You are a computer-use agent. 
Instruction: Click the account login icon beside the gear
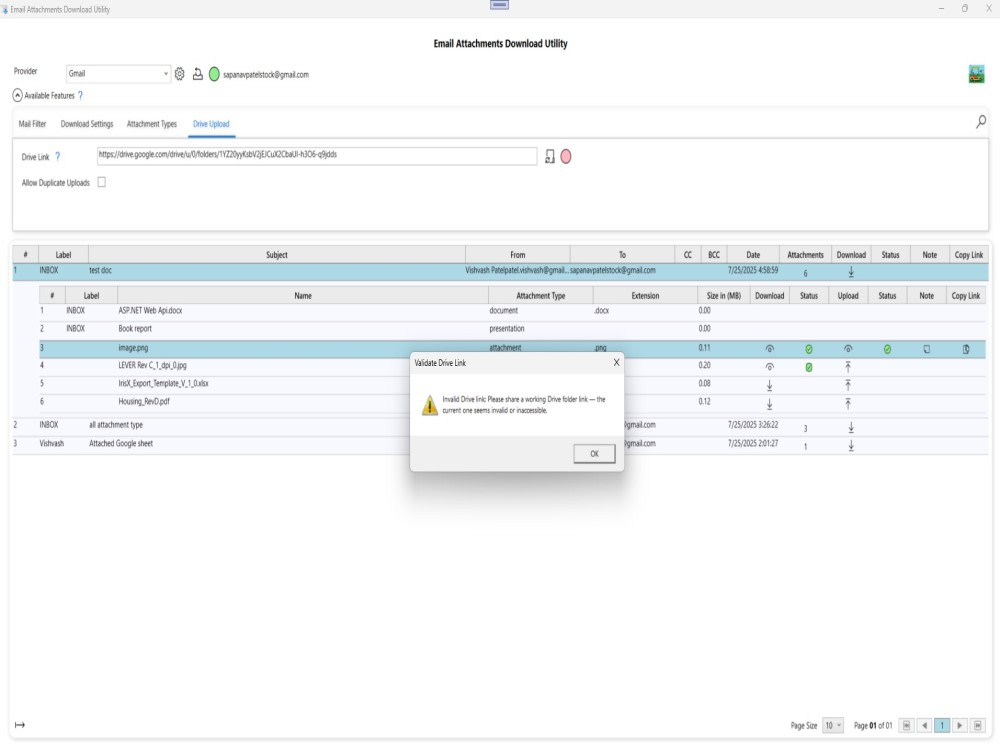pos(198,74)
